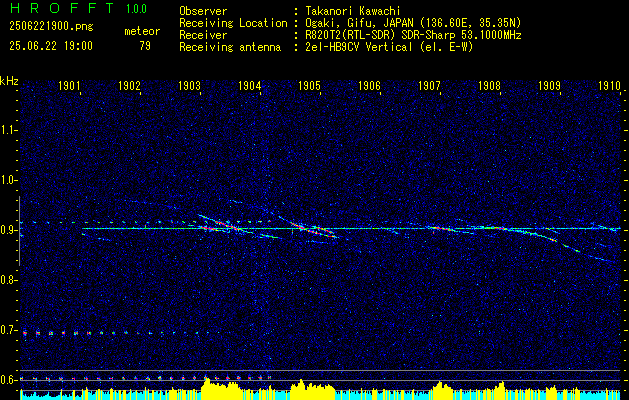Click the 0.7 kHz frequency label
The image size is (629, 400).
click(x=8, y=330)
